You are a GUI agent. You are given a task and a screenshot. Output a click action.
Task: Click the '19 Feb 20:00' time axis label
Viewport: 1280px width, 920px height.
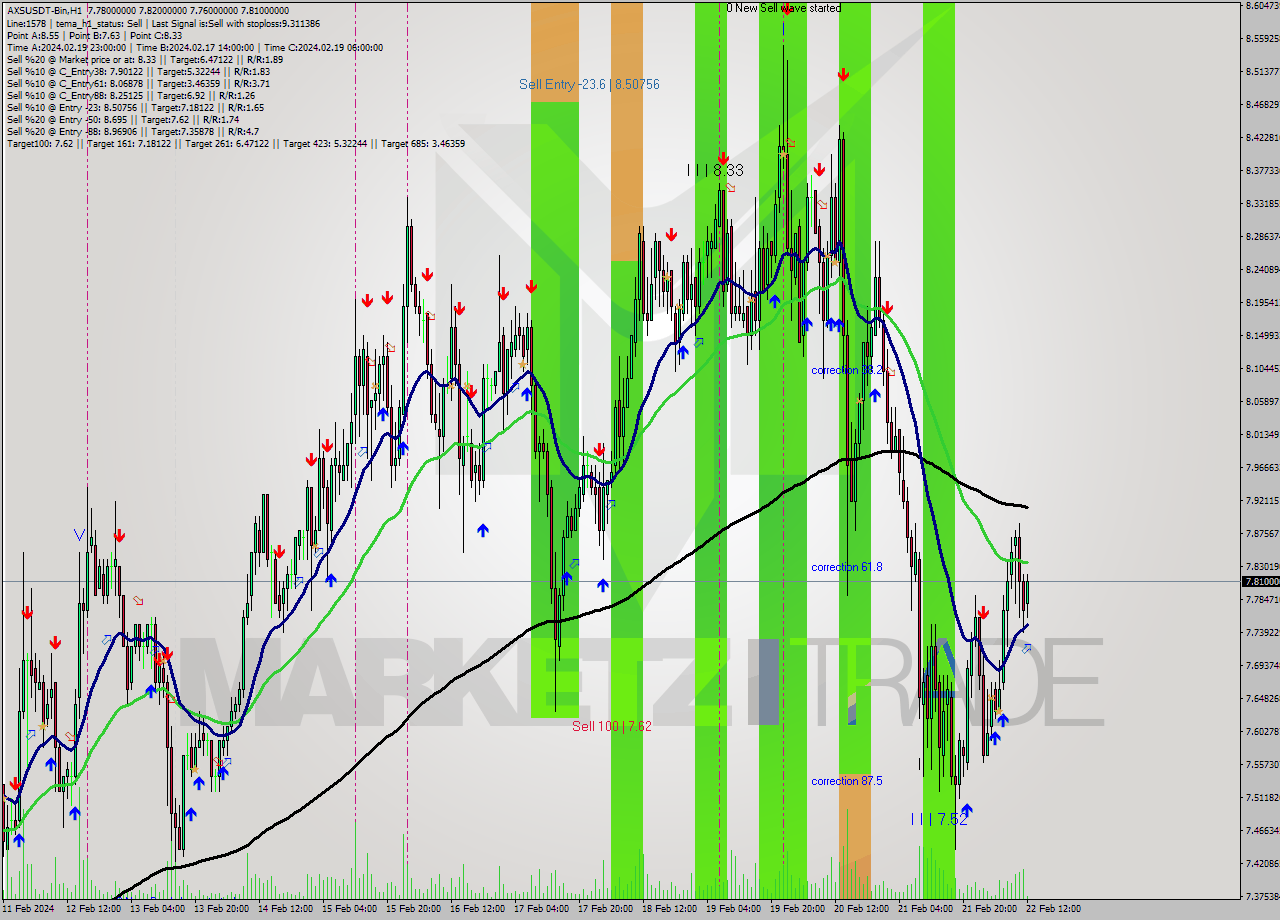pos(798,909)
